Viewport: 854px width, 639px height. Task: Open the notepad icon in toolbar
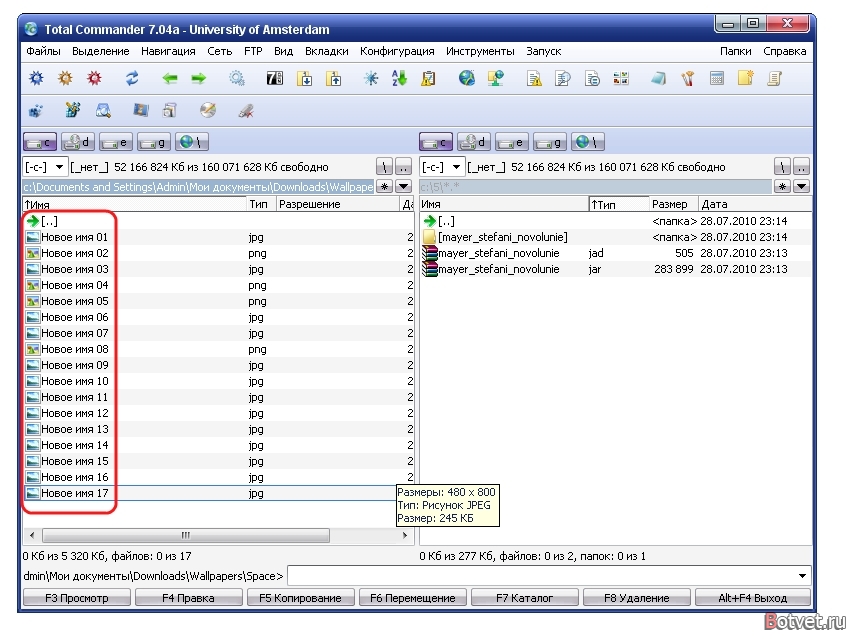[658, 78]
